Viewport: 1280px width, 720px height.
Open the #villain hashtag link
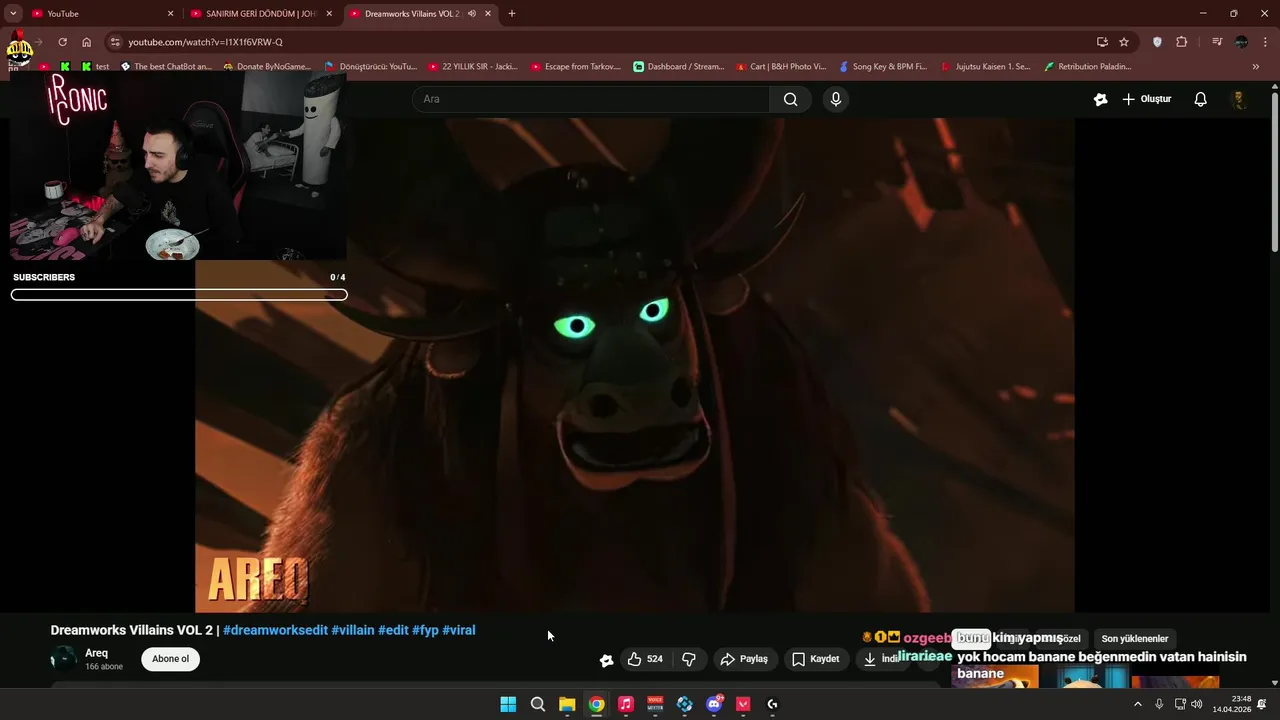[353, 630]
